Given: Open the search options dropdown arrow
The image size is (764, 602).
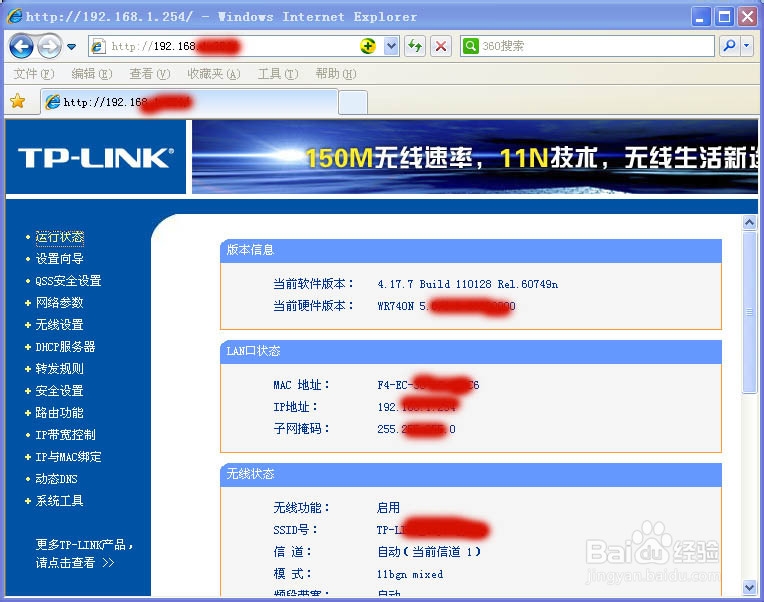Looking at the screenshot, I should (x=746, y=46).
